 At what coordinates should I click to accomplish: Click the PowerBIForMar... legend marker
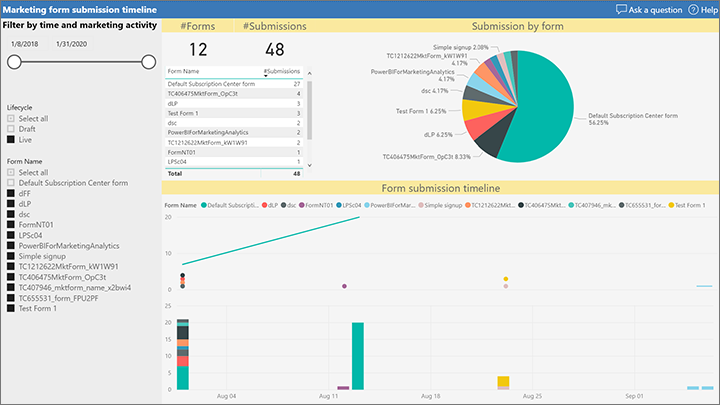point(367,205)
